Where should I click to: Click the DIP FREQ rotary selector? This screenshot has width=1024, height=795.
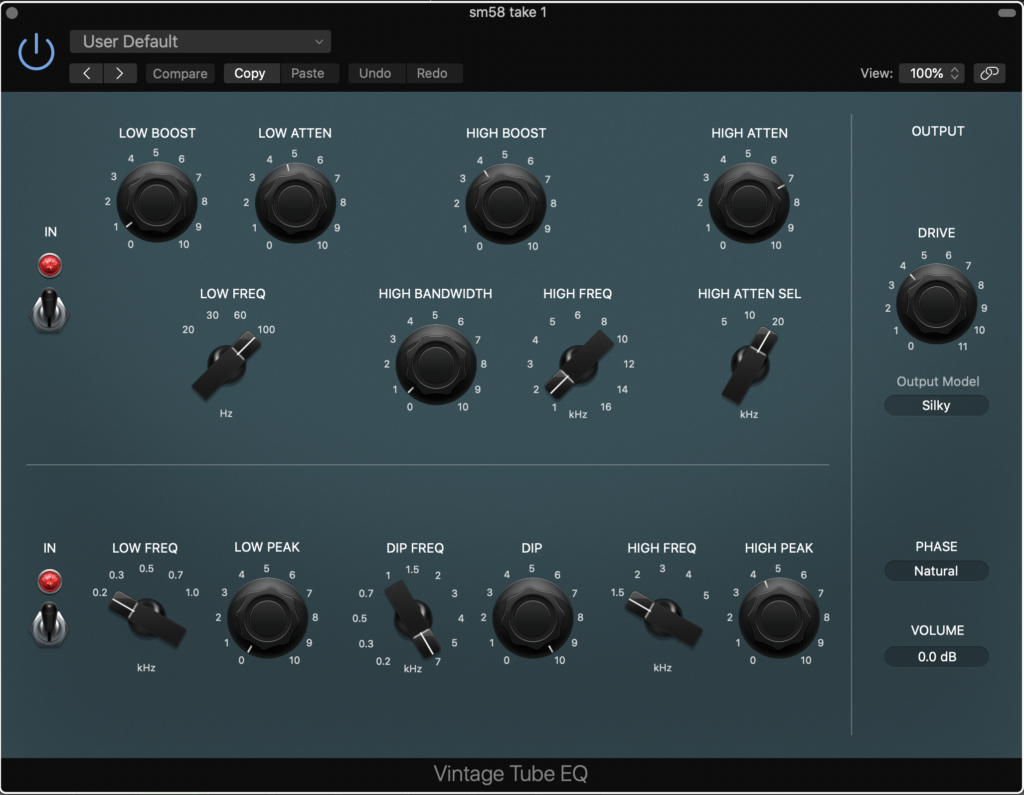tap(414, 618)
